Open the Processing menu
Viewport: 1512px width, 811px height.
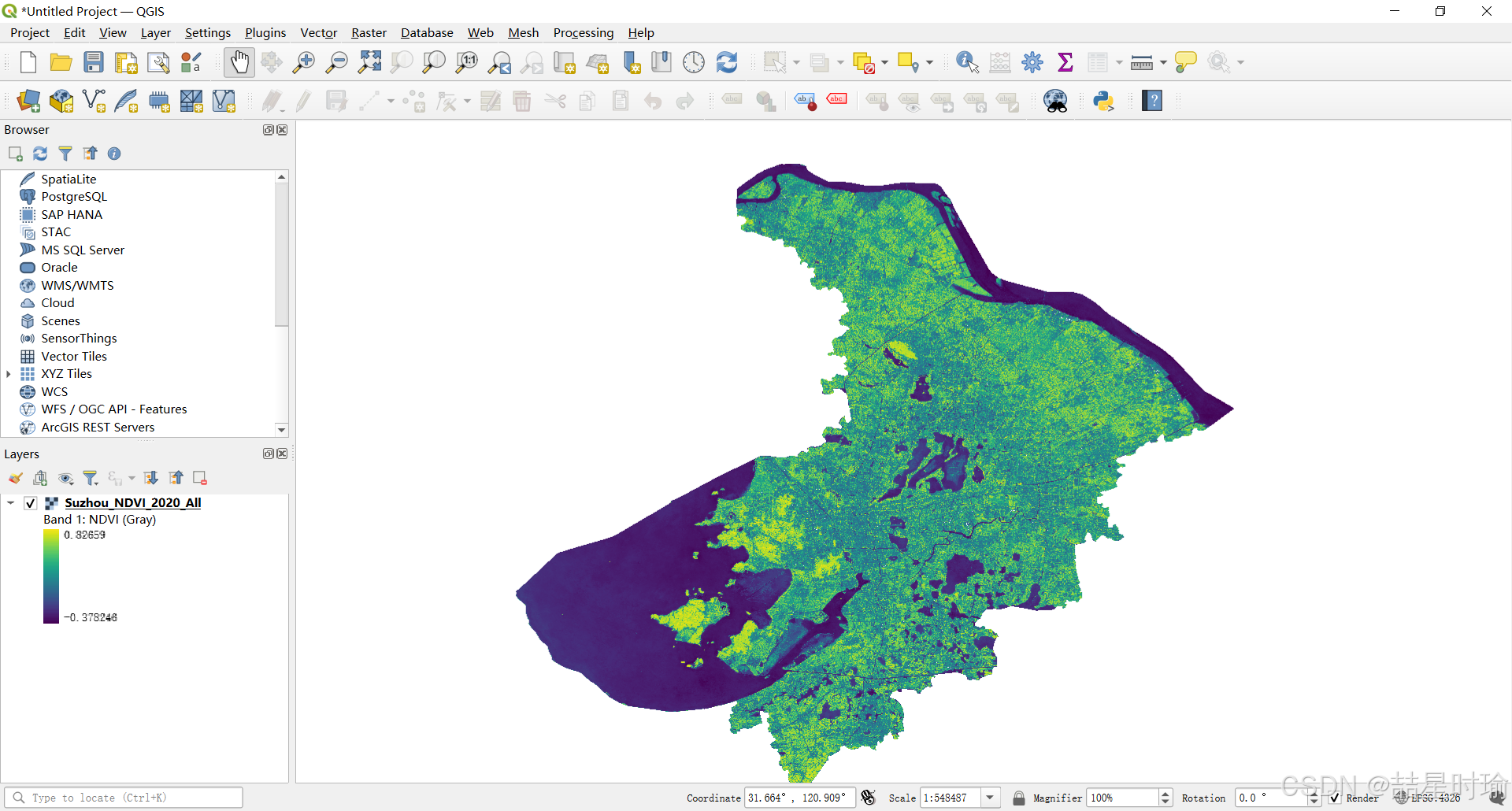[x=583, y=32]
